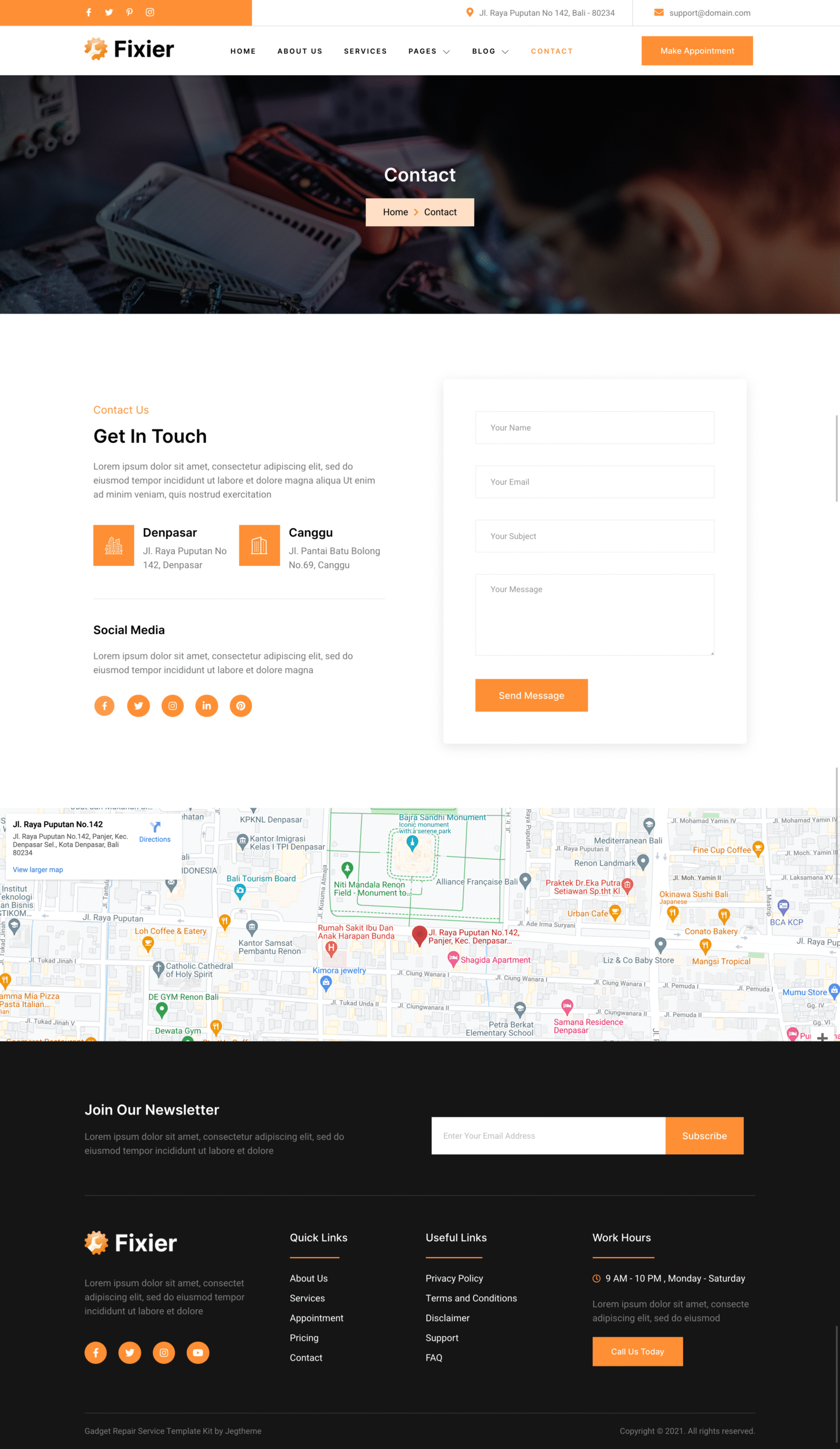Click the Enter Your Email Address field
This screenshot has width=840, height=1449.
548,1135
